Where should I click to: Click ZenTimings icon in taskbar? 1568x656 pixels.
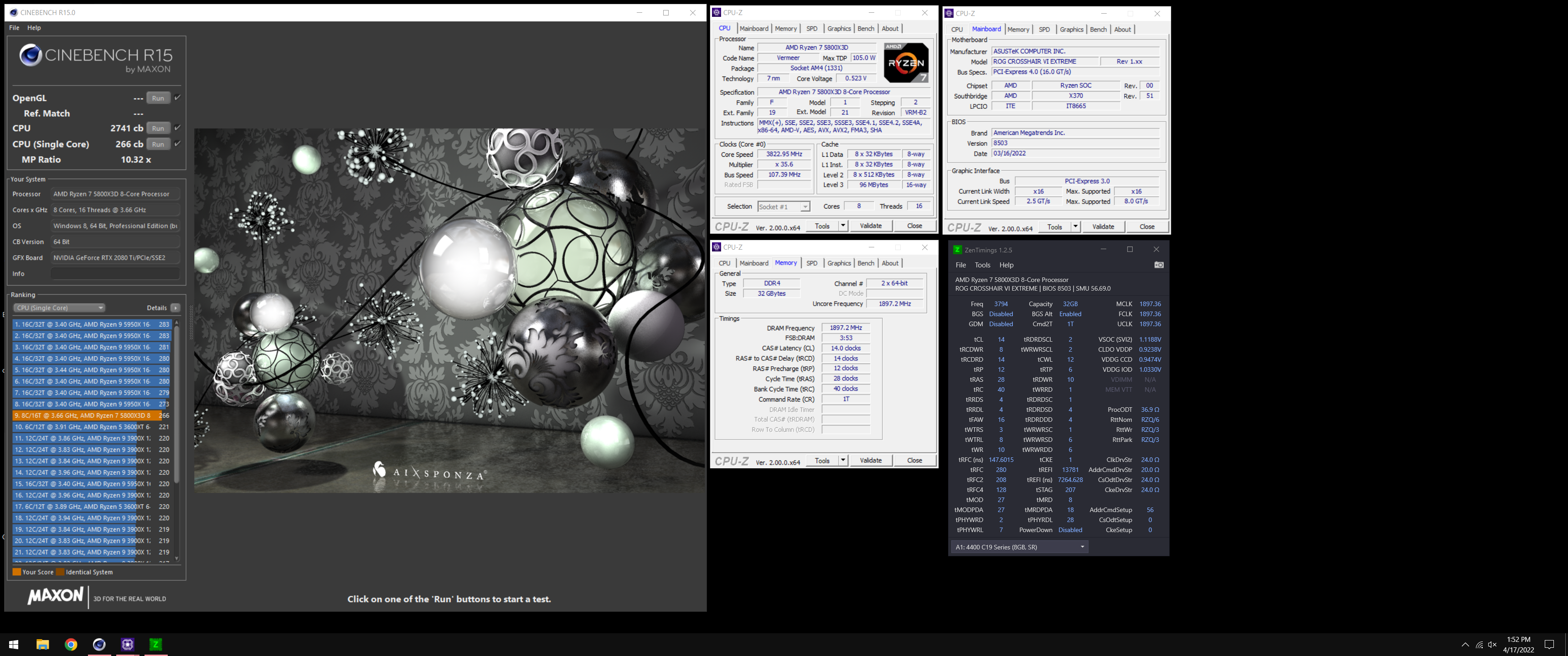pos(156,645)
